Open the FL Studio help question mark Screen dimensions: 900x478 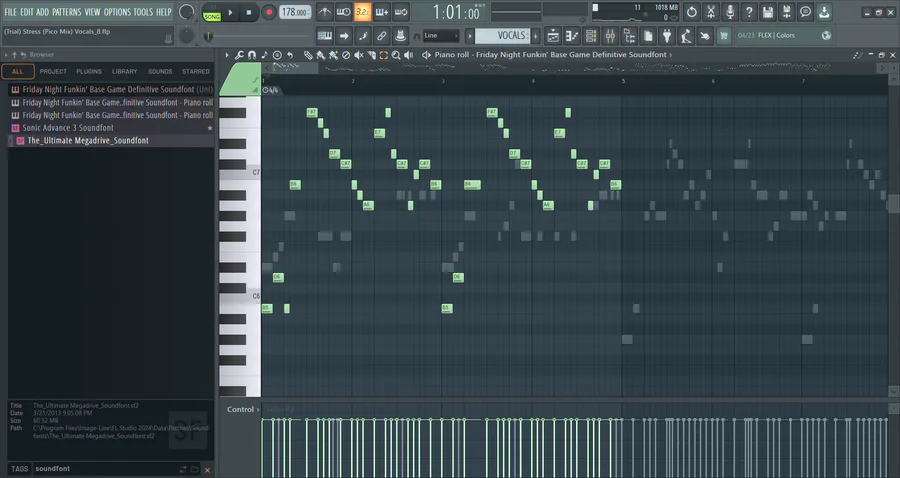tap(748, 11)
